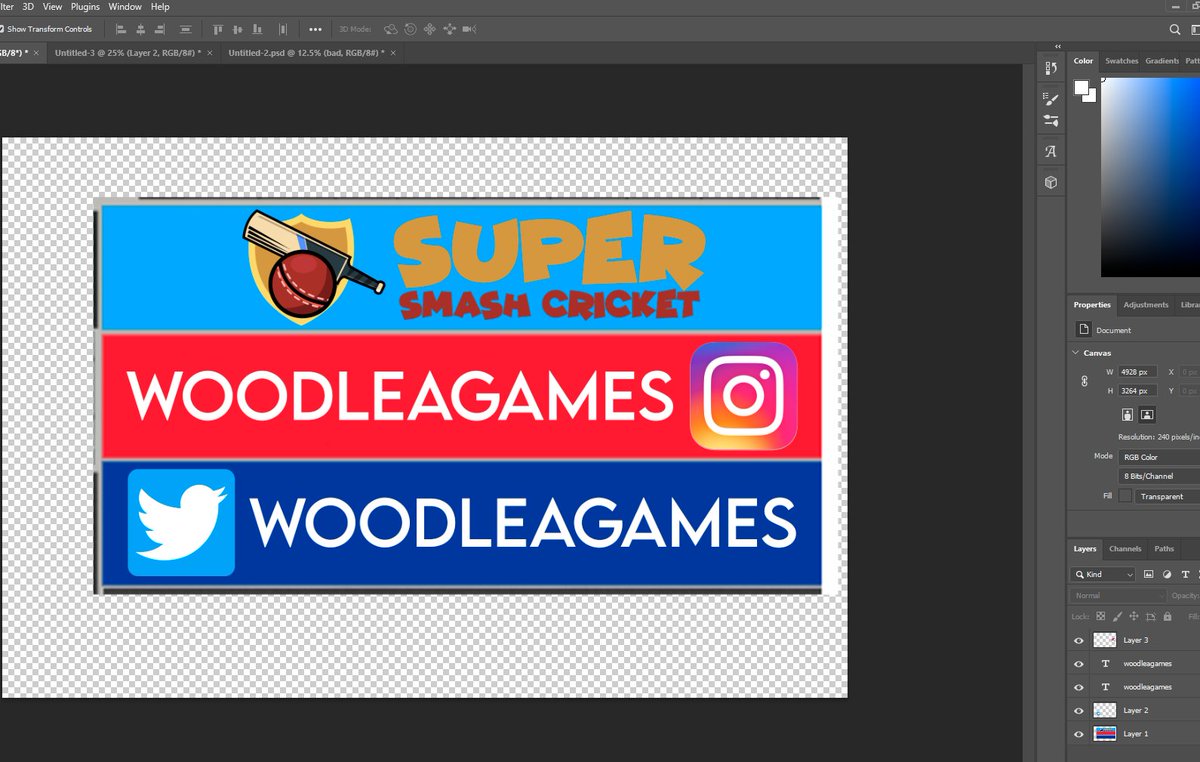Click the Lock all padlock icon

coord(1167,617)
